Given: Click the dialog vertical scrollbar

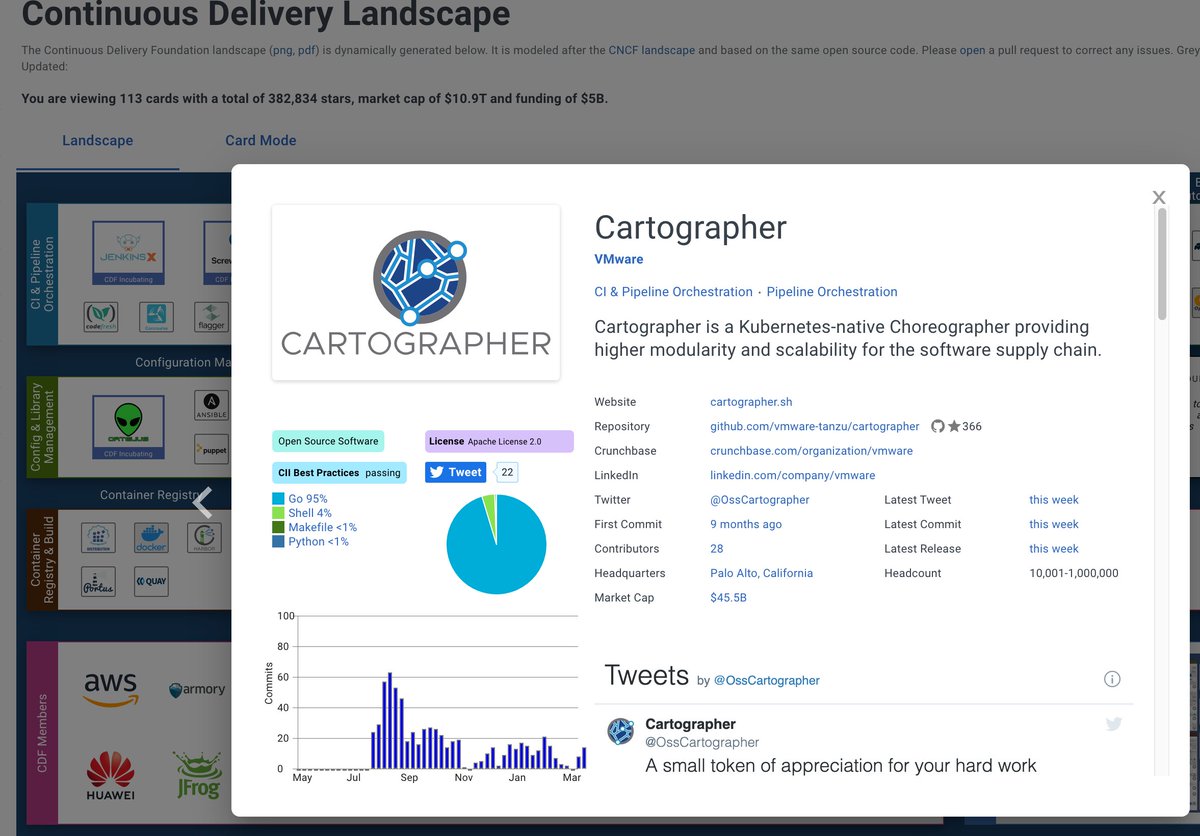Looking at the screenshot, I should tap(1162, 265).
